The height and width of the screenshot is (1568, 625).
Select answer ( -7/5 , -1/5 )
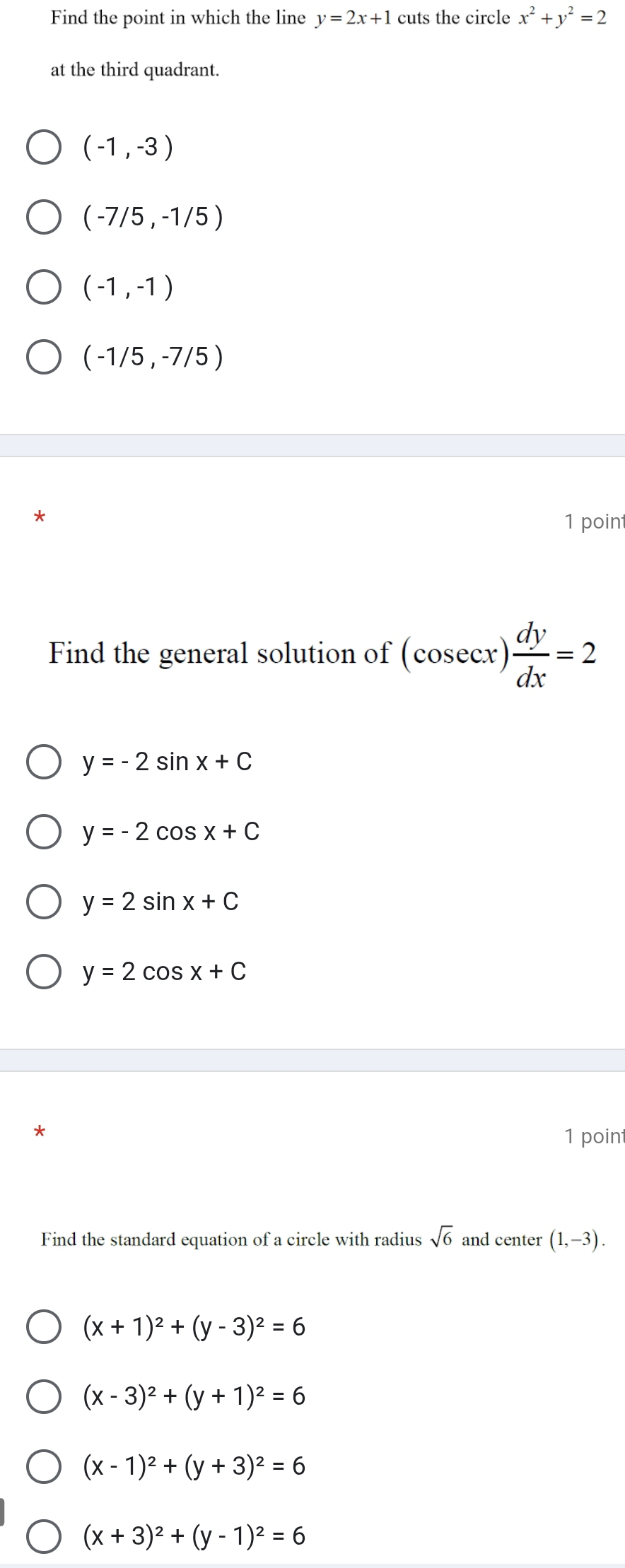pyautogui.click(x=44, y=217)
